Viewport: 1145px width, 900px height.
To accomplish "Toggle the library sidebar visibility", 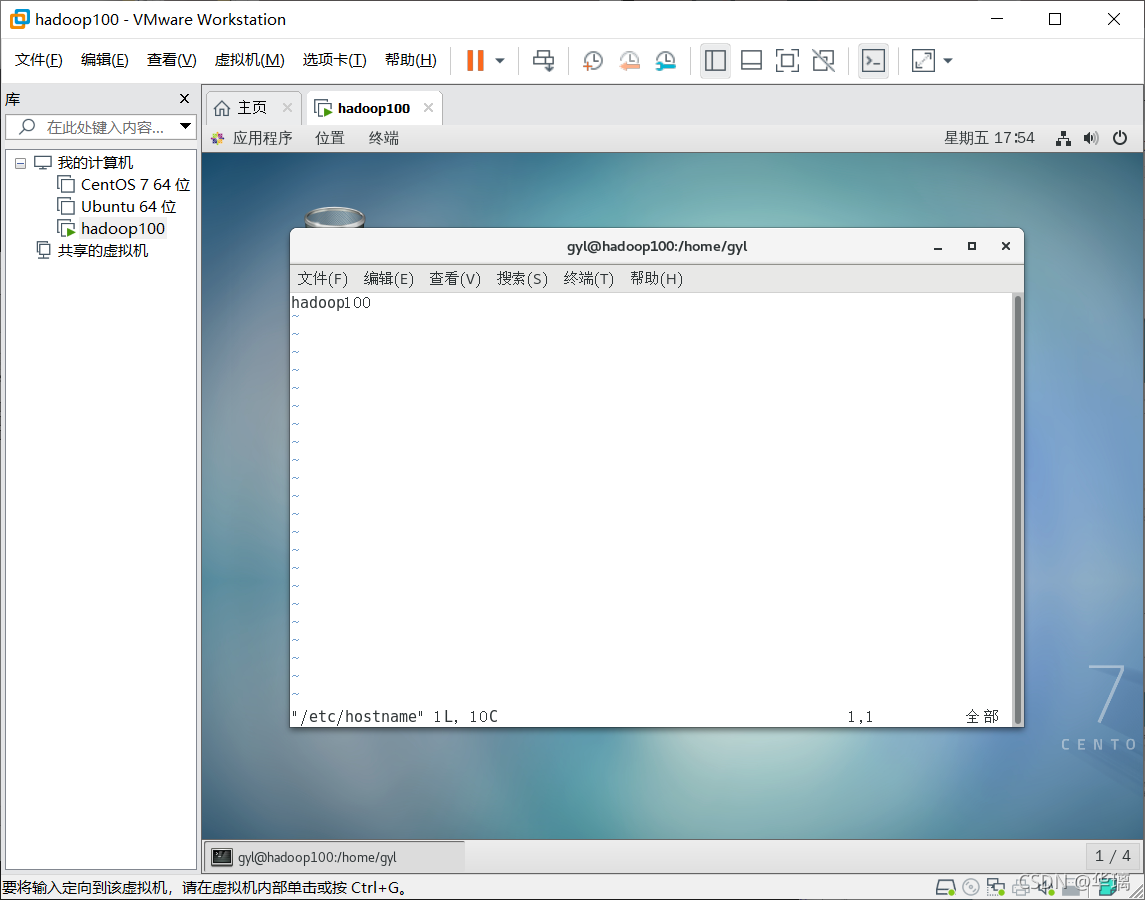I will (x=715, y=61).
